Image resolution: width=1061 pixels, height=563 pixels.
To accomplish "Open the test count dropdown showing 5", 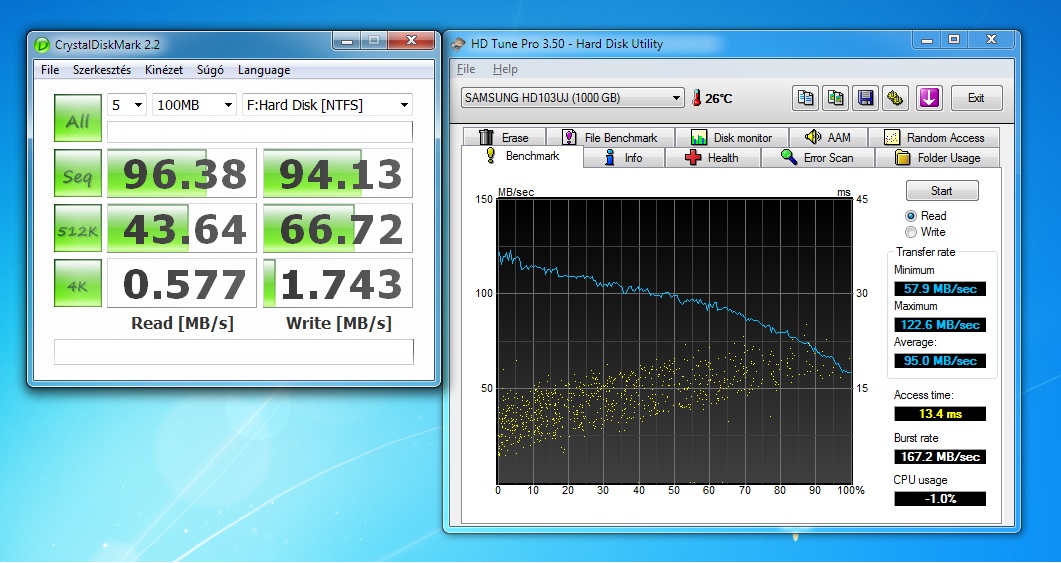I will click(x=127, y=105).
